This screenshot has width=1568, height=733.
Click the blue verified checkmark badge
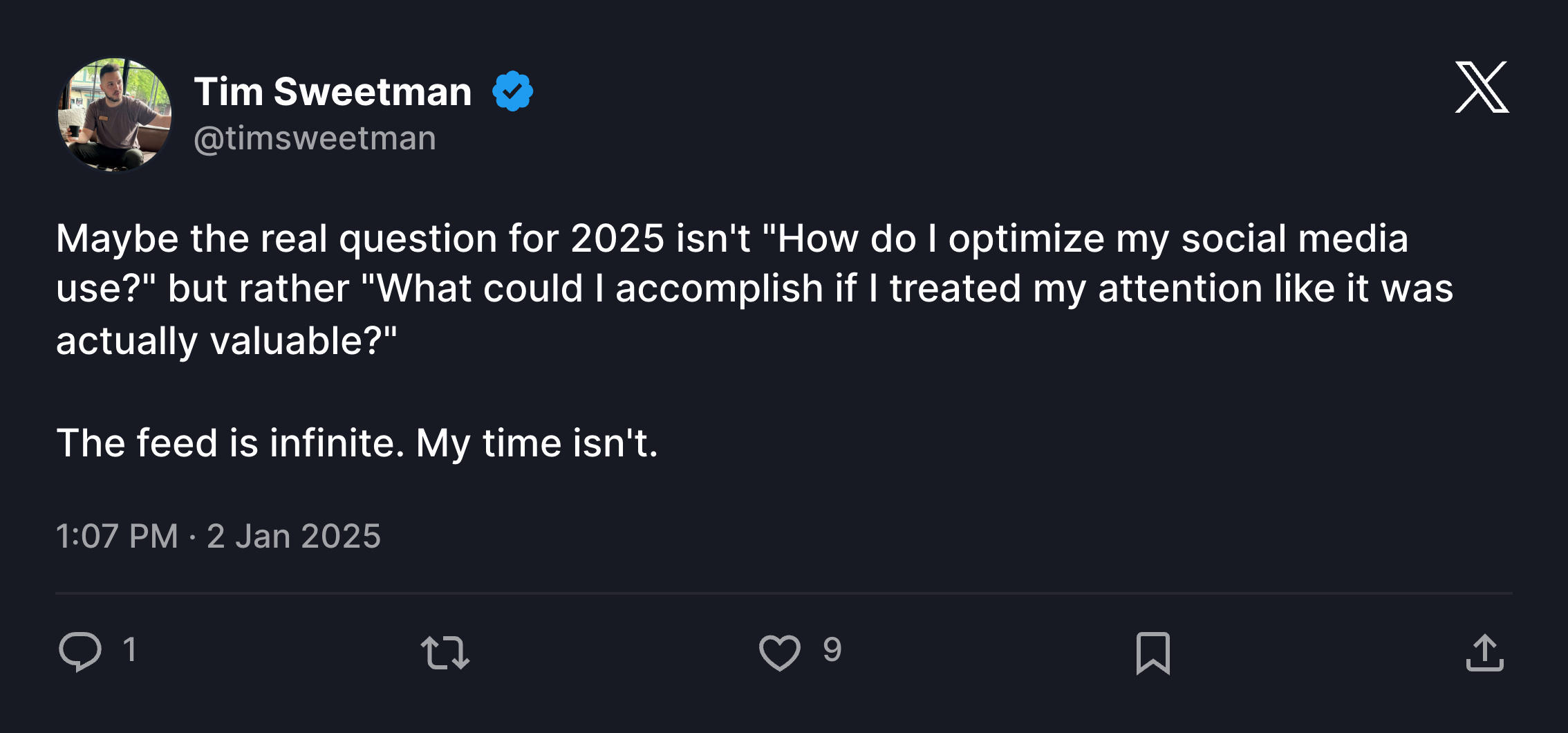click(x=512, y=91)
